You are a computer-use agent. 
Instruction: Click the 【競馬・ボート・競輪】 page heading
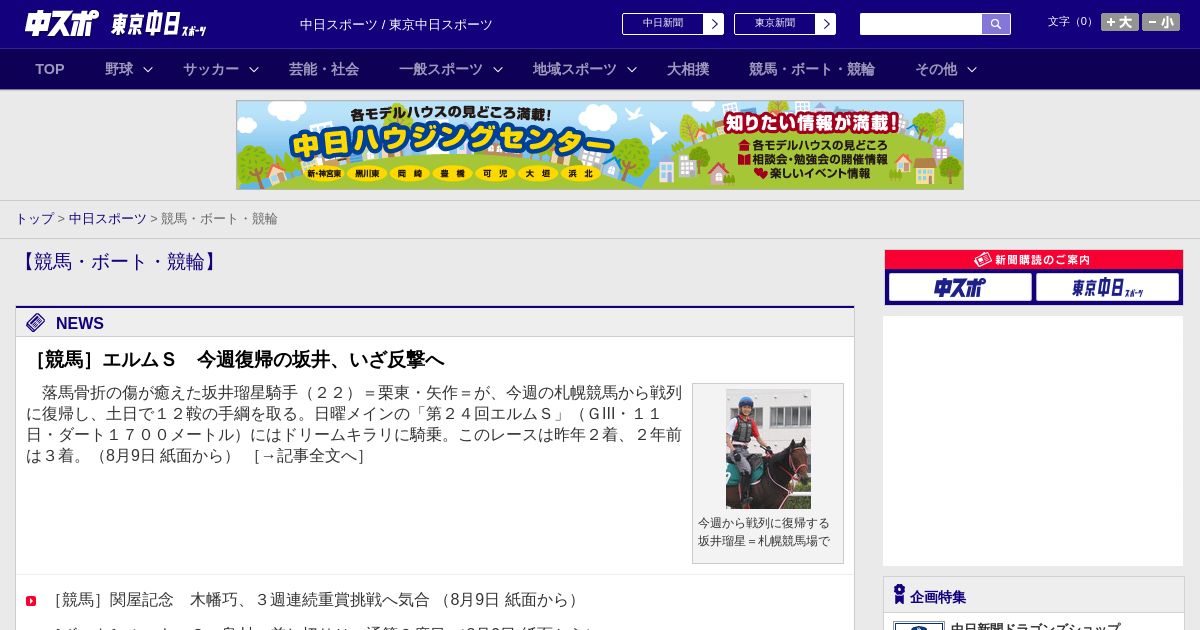119,262
